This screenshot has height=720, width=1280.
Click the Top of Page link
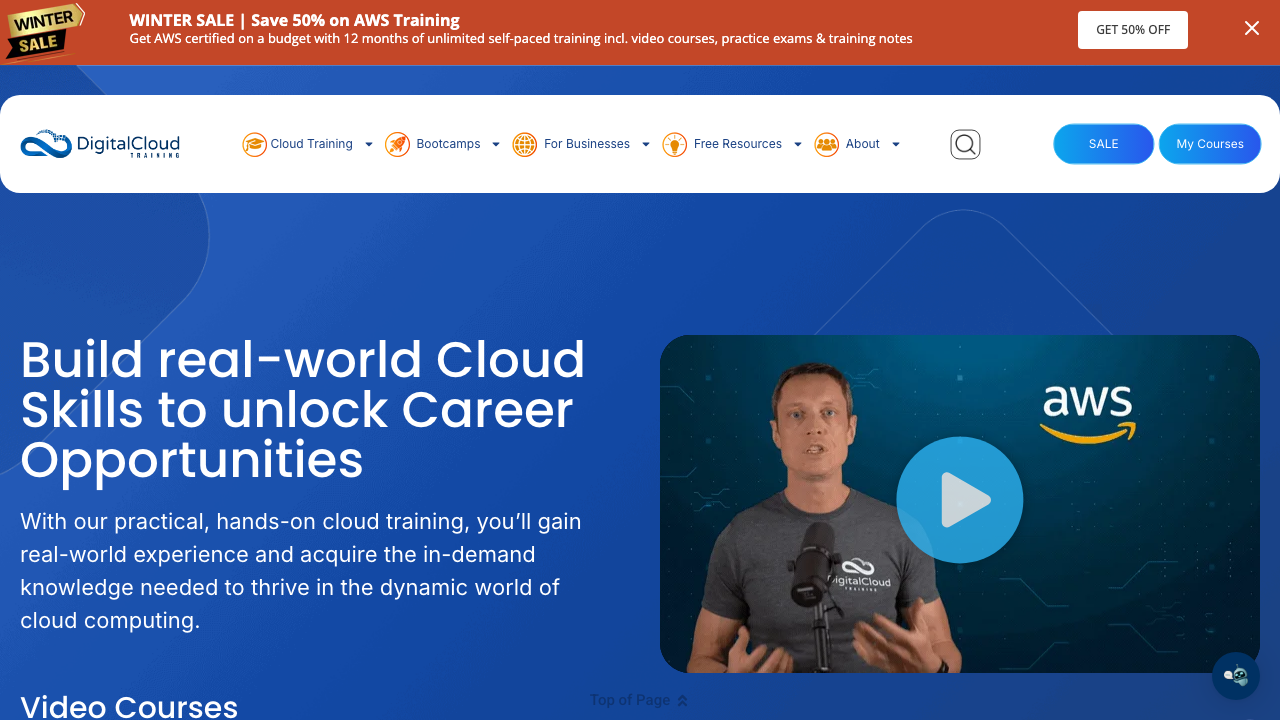pyautogui.click(x=639, y=700)
